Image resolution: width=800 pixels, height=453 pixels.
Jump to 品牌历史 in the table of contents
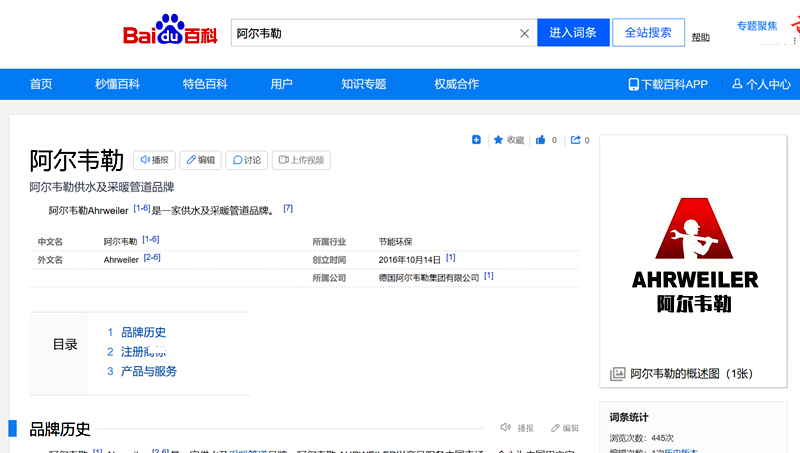[x=143, y=333]
